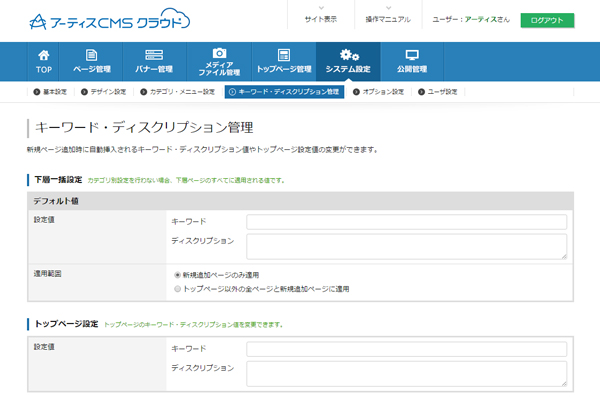This screenshot has width=600, height=397.
Task: Click the アーティスCMS クラウド logo
Action: click(x=109, y=20)
